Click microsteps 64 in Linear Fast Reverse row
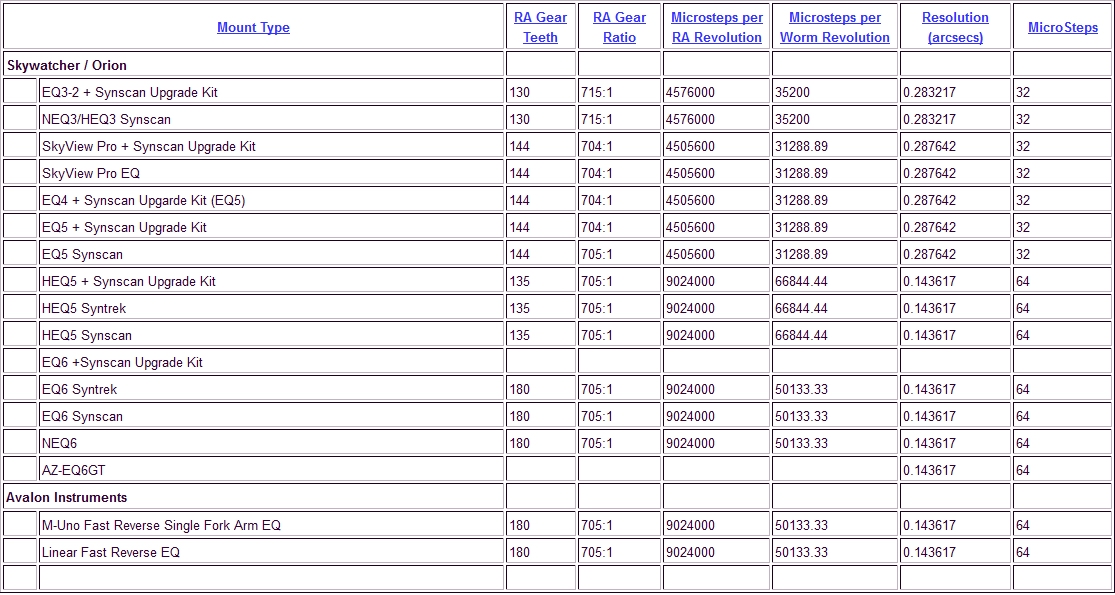The width and height of the screenshot is (1115, 595). (x=1023, y=552)
